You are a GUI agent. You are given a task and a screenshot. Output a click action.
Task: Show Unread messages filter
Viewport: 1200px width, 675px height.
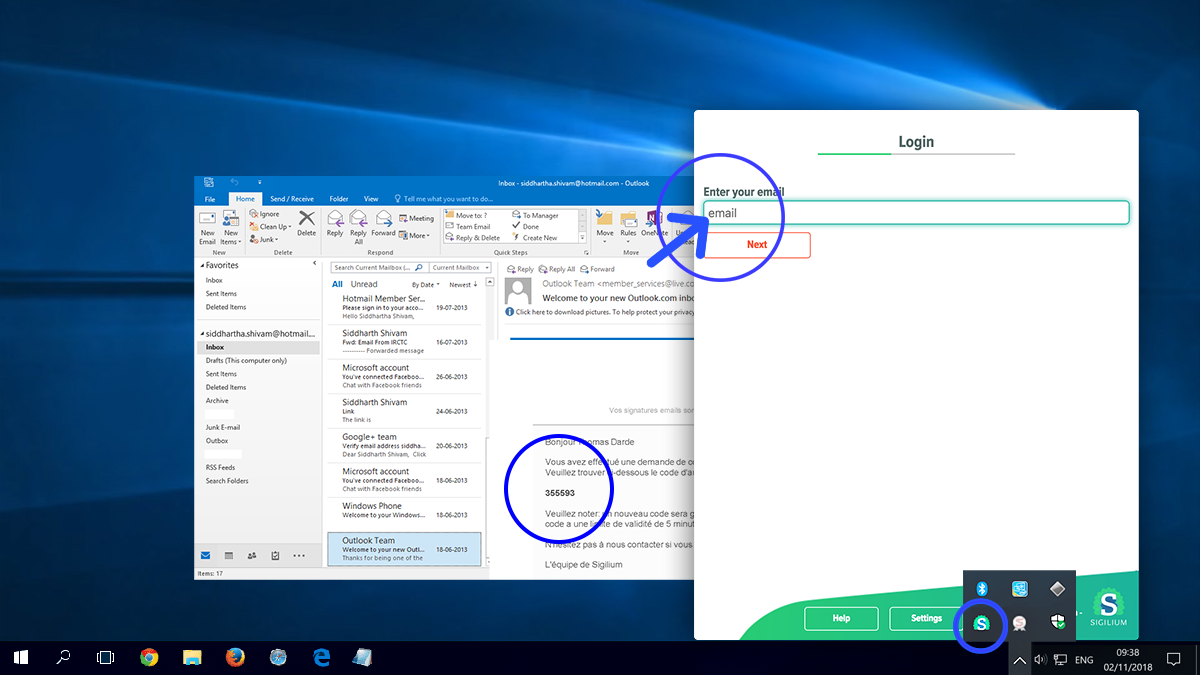coord(364,285)
